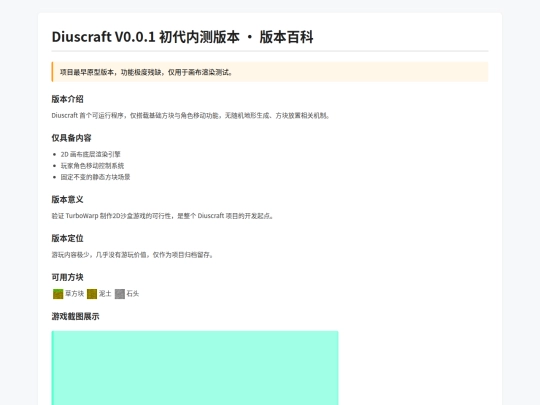
Task: Click the 游戏截图展示 heading
Action: pos(75,316)
